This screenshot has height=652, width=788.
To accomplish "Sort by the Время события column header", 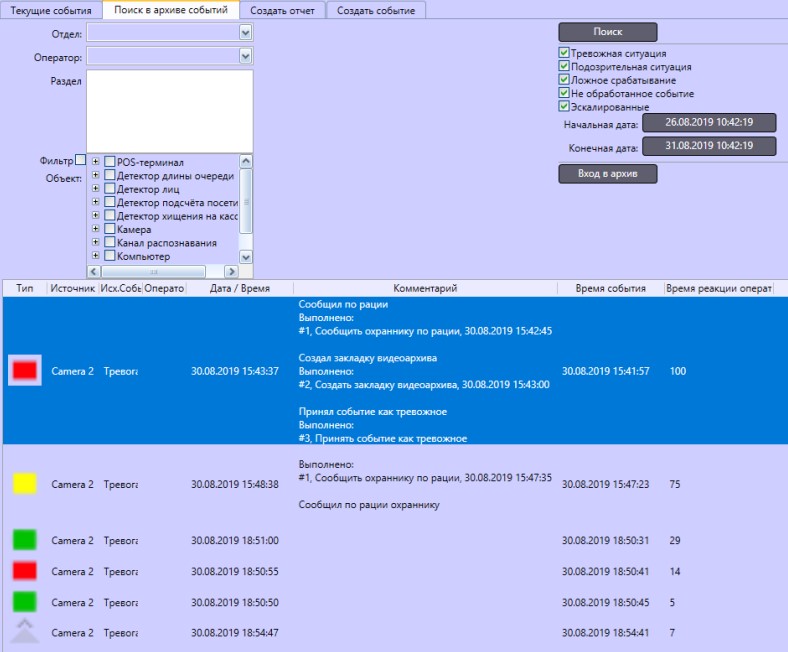I will [611, 288].
